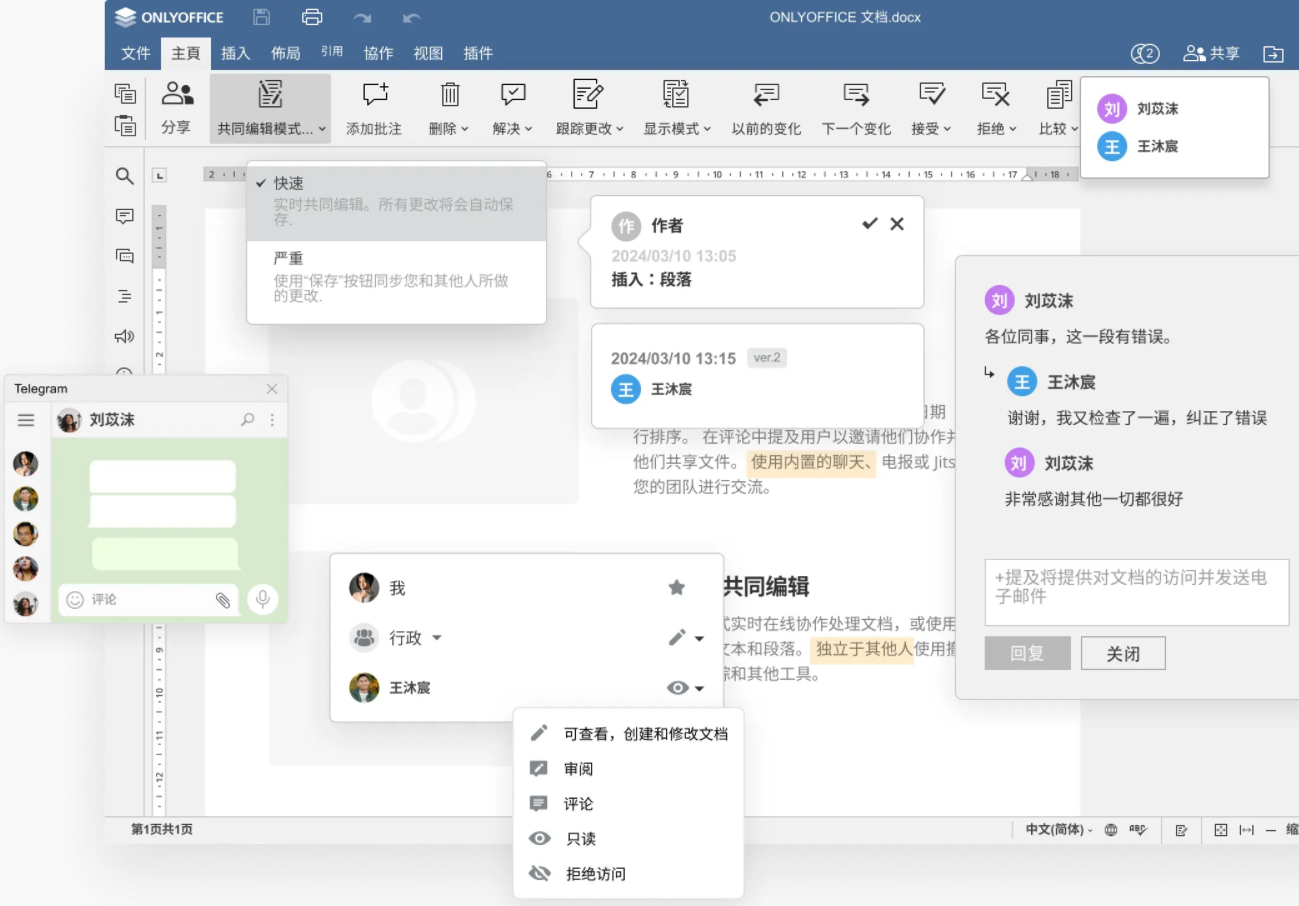Click the emoji icon in Telegram input
1299x906 pixels.
click(75, 600)
